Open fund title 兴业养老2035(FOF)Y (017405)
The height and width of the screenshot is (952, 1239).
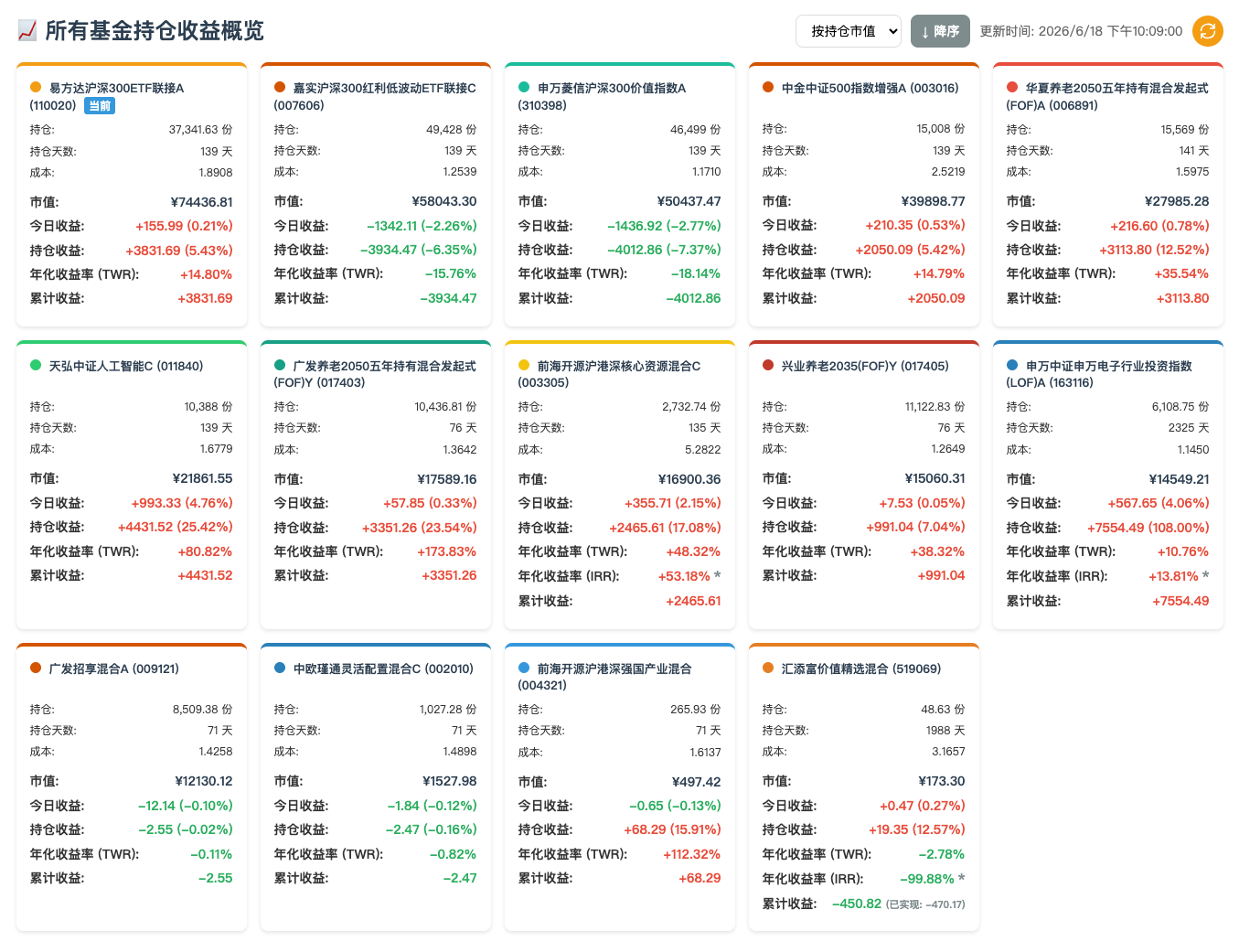pyautogui.click(x=865, y=366)
